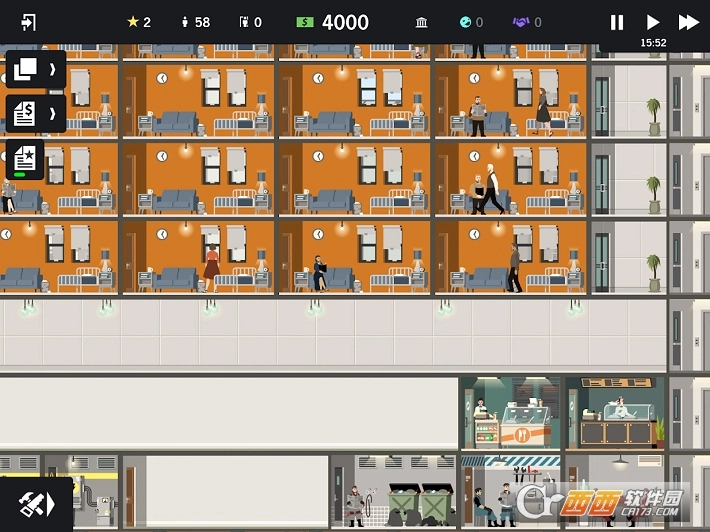The width and height of the screenshot is (710, 532).
Task: Switch to fast forward speed
Action: [688, 22]
